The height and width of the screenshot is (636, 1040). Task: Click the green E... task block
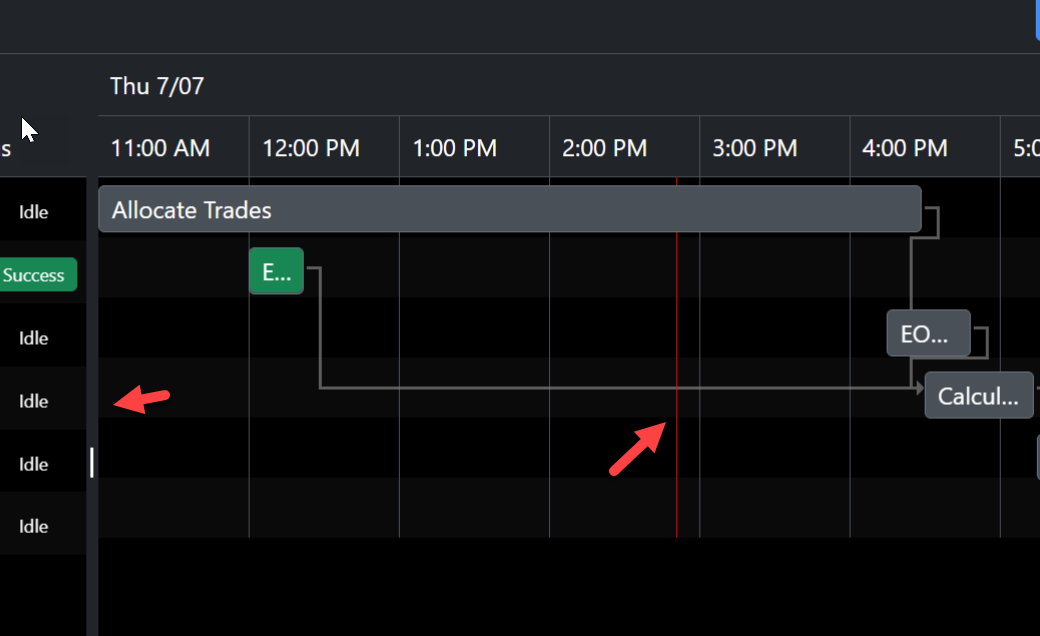(x=277, y=271)
